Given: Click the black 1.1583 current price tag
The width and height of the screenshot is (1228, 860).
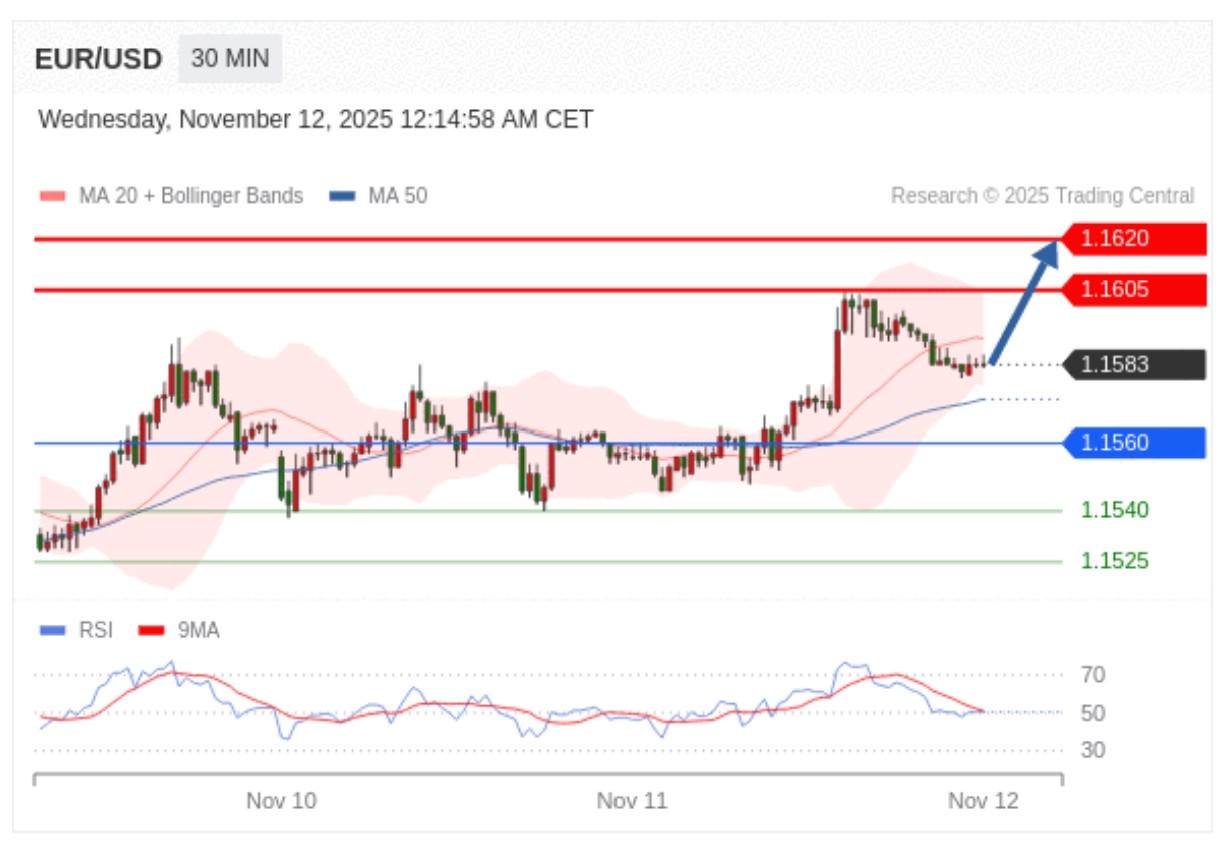Looking at the screenshot, I should click(1133, 365).
